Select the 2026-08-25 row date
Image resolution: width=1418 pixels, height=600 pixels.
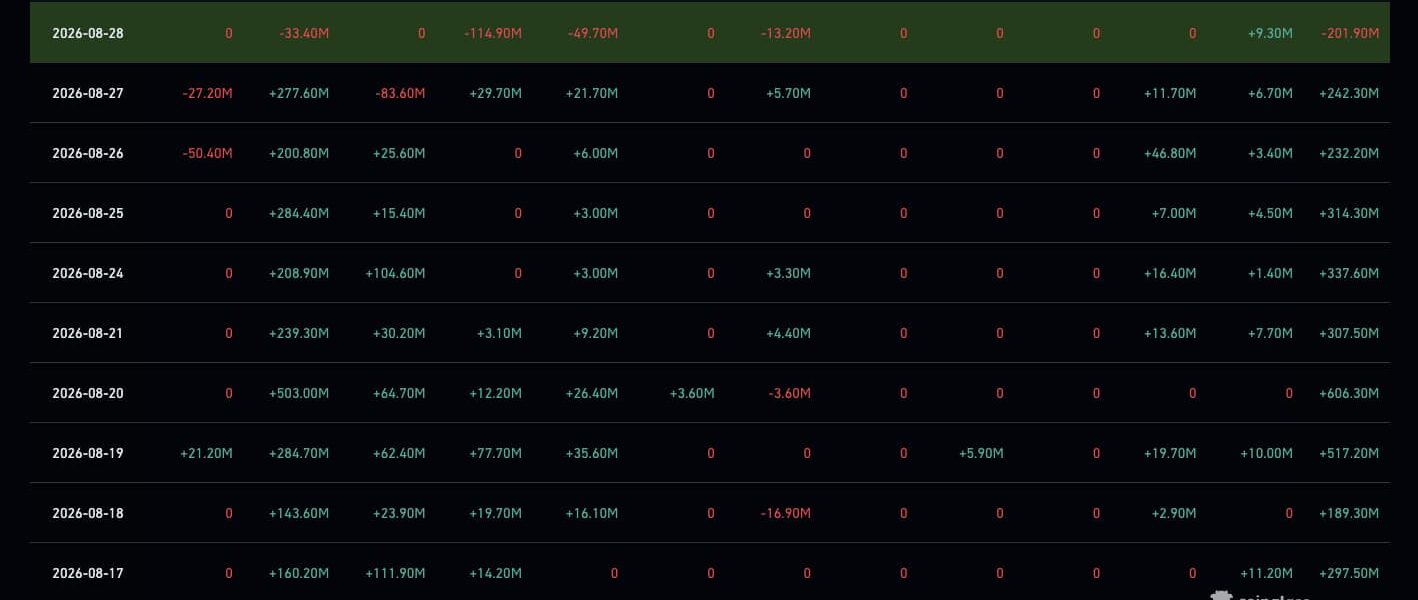pos(88,213)
